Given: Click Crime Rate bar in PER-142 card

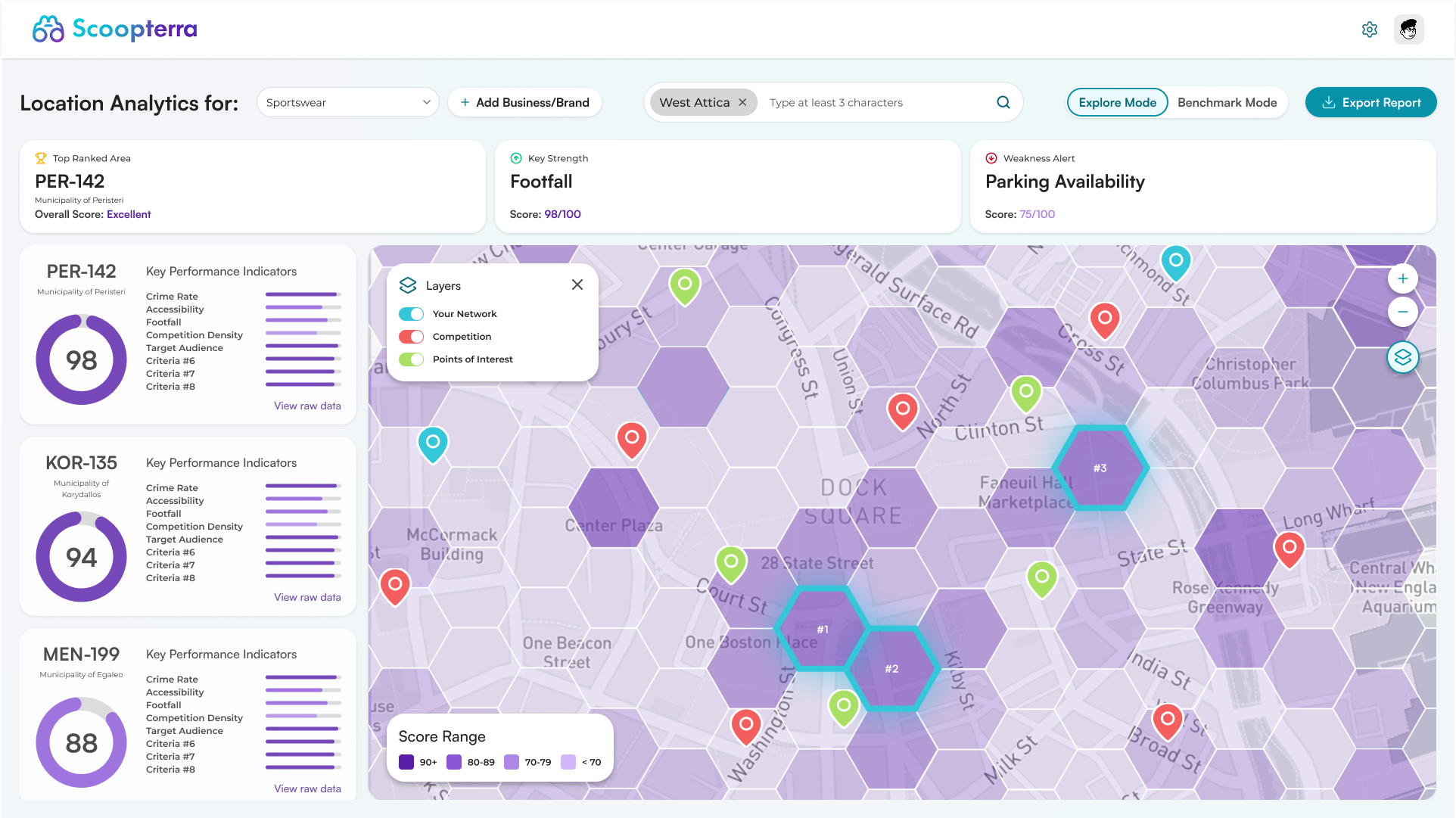Looking at the screenshot, I should pos(303,294).
